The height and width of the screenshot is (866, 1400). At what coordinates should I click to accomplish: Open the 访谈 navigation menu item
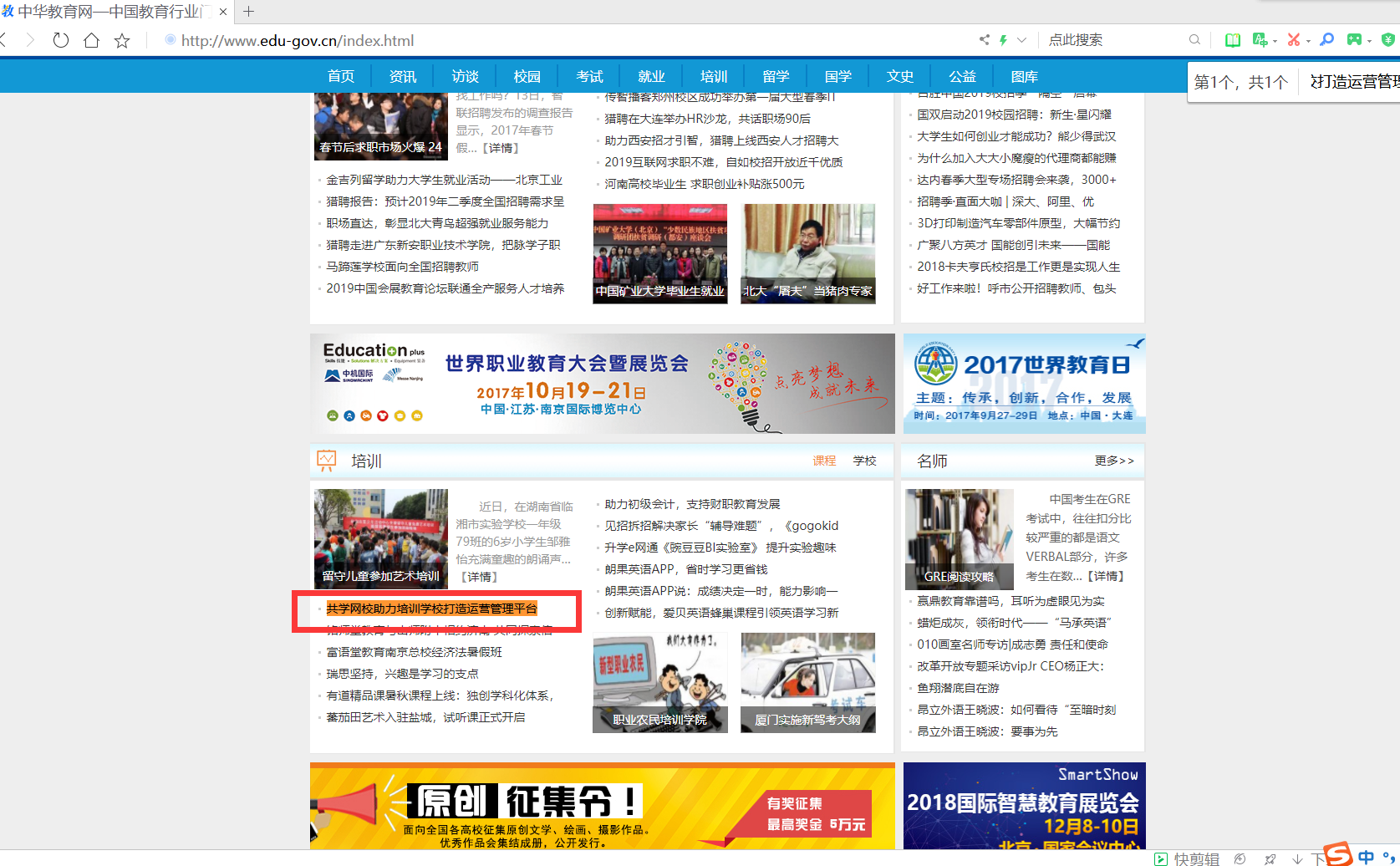tap(466, 76)
